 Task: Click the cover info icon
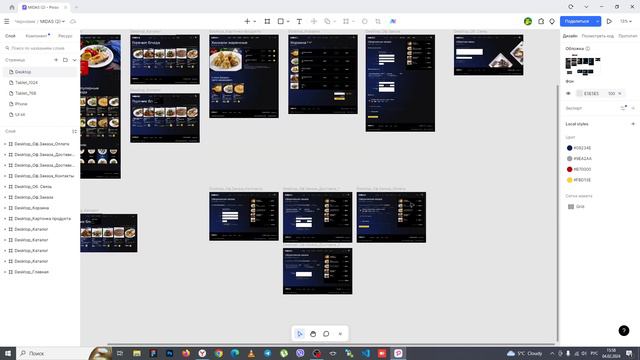[588, 49]
